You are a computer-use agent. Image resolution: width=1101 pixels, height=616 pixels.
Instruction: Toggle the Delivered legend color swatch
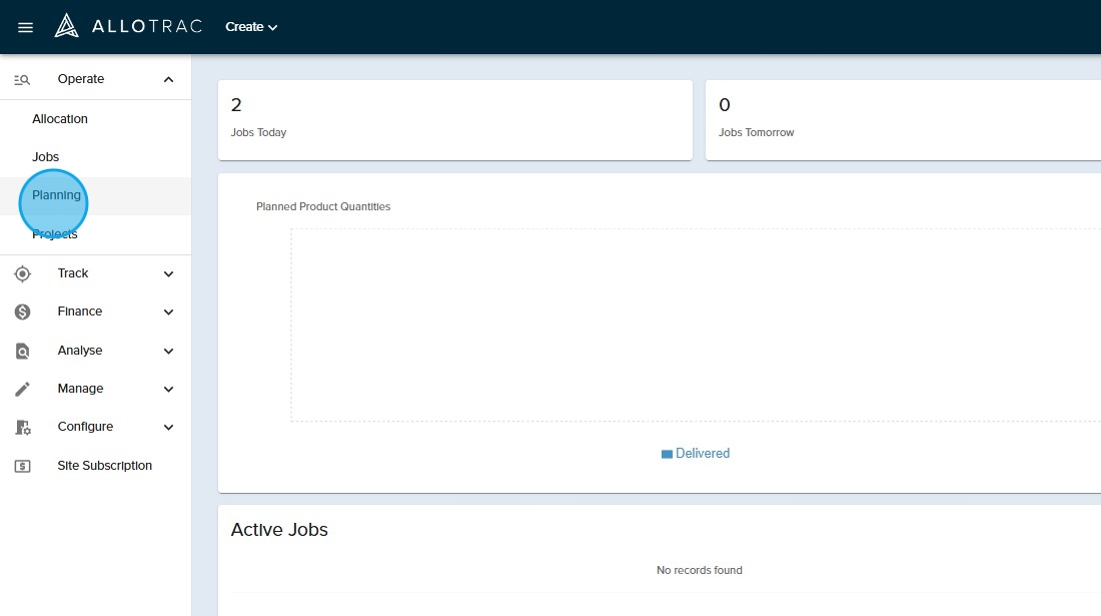[x=667, y=454]
